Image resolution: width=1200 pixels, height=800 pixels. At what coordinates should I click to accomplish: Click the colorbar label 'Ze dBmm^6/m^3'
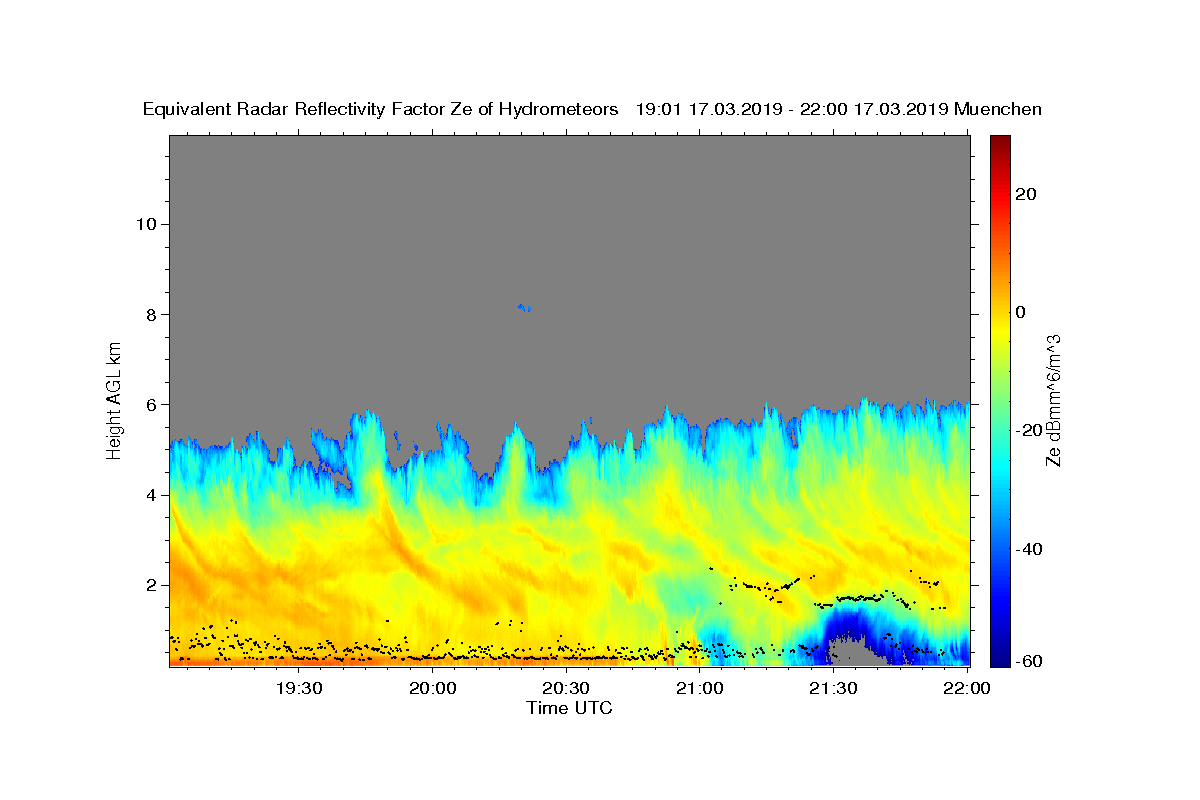point(1052,400)
